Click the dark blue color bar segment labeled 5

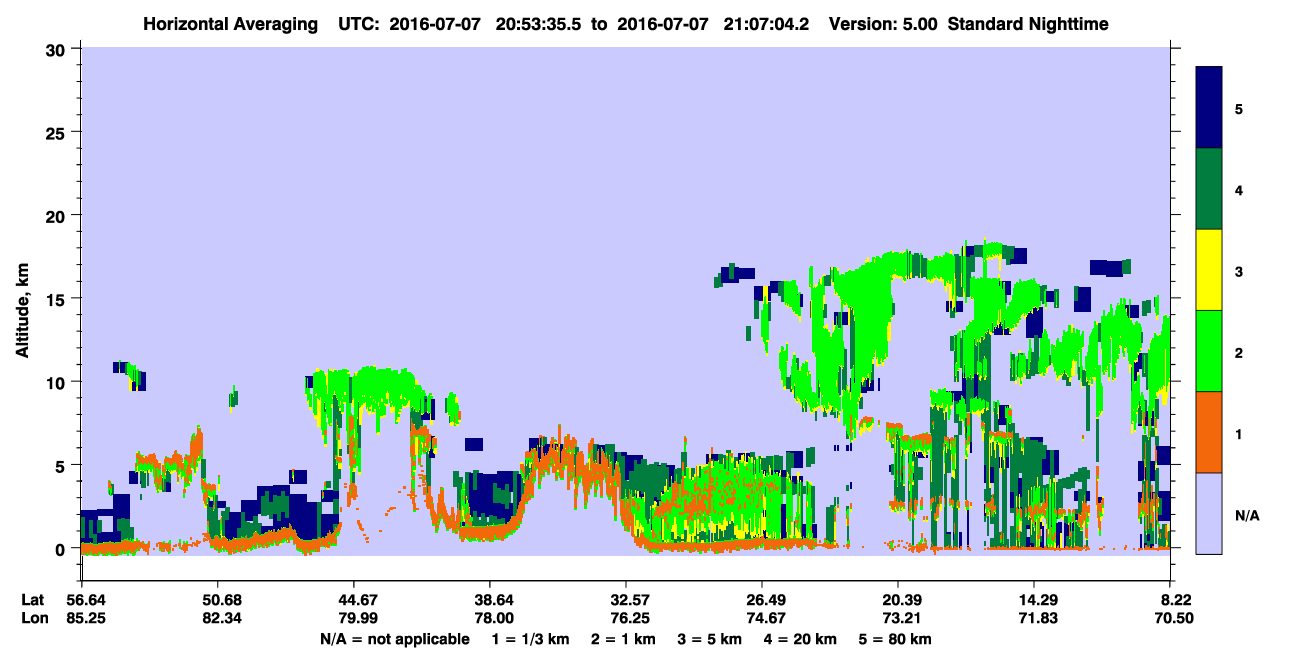[1209, 108]
